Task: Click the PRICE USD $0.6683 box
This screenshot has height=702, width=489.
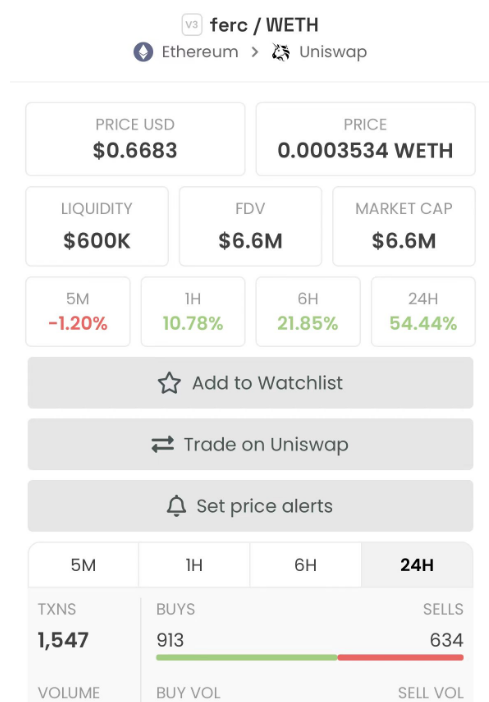Action: click(x=135, y=139)
